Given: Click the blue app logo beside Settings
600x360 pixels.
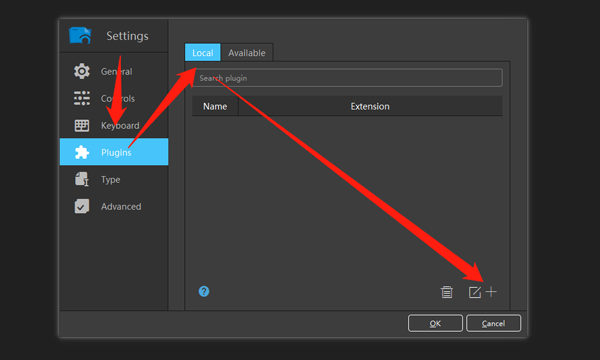Looking at the screenshot, I should (80, 36).
